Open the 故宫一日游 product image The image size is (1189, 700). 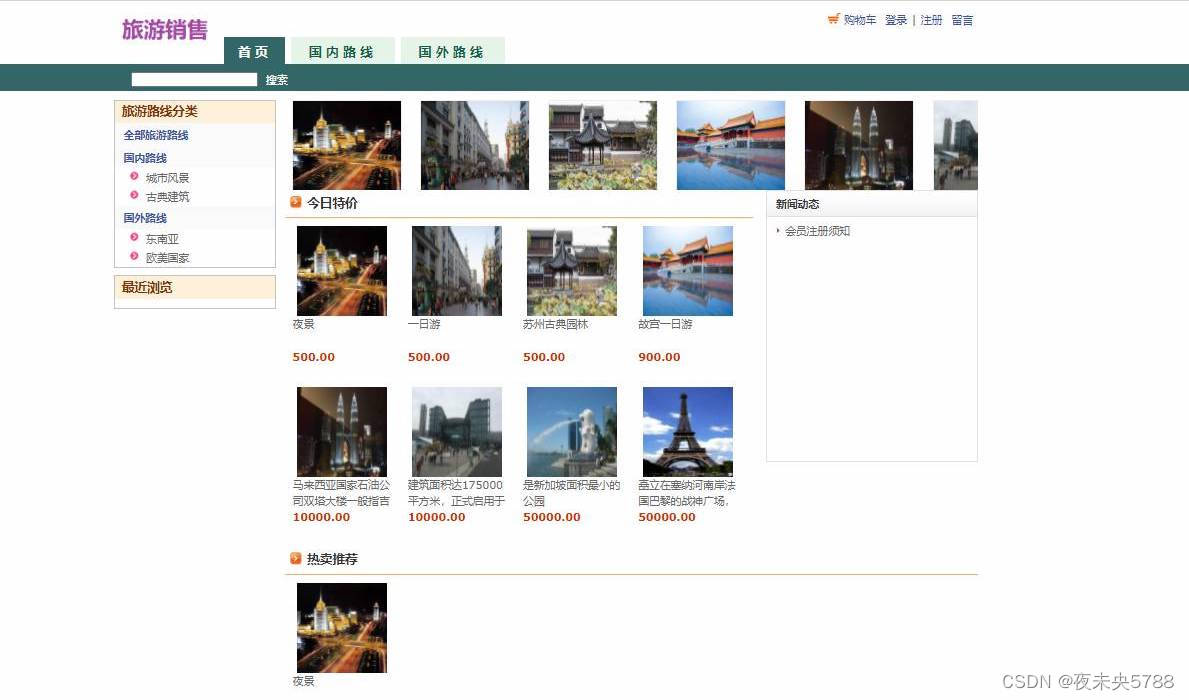coord(688,271)
